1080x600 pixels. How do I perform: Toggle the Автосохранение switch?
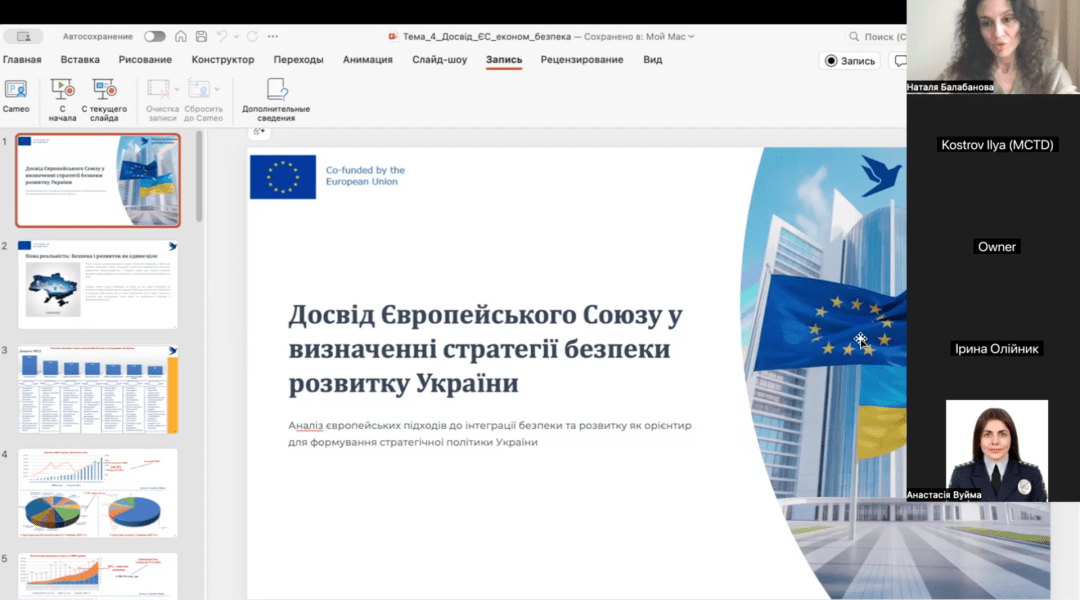tap(154, 36)
